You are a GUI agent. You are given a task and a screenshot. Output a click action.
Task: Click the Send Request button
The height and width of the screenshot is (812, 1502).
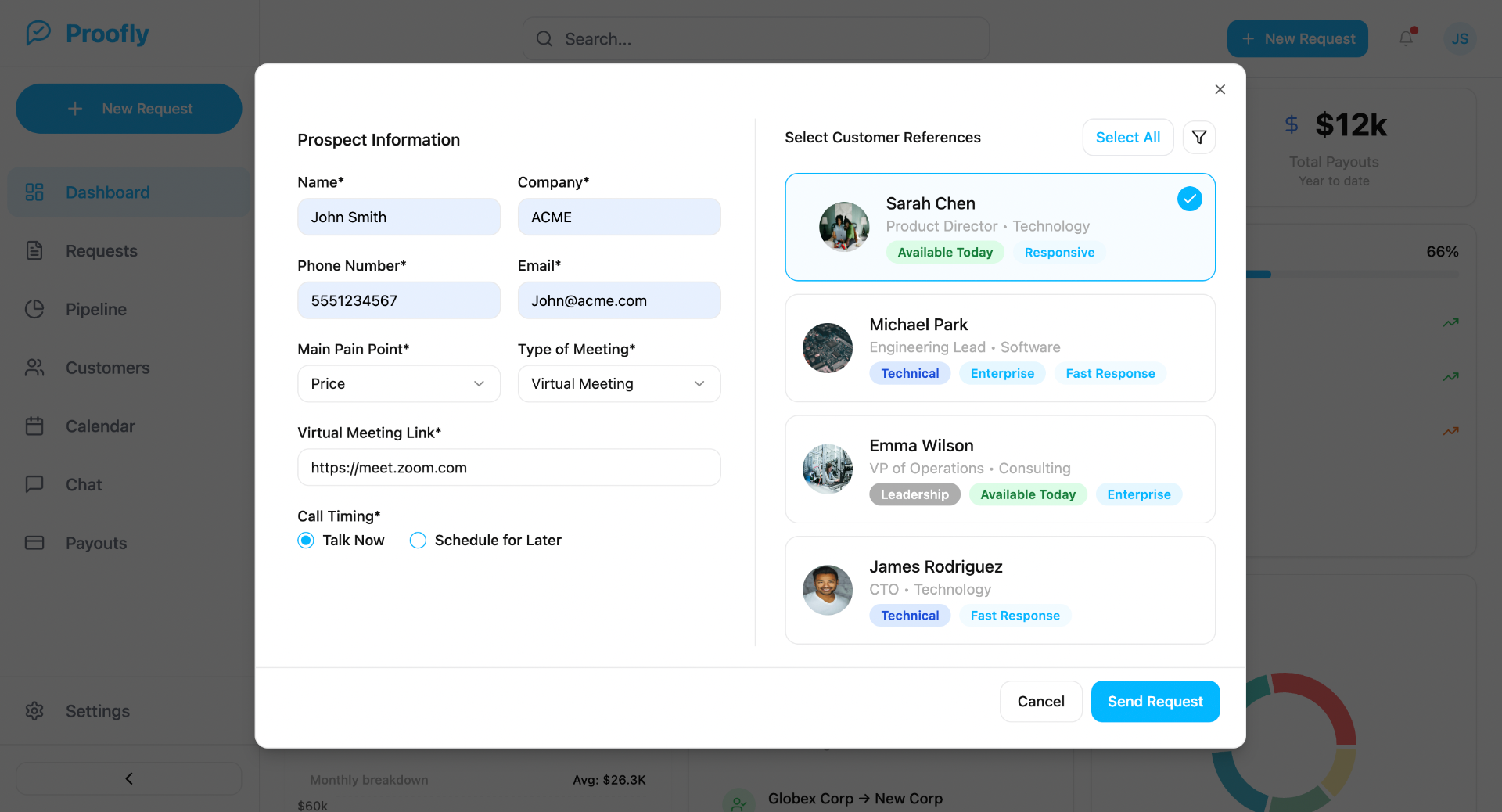click(x=1155, y=702)
